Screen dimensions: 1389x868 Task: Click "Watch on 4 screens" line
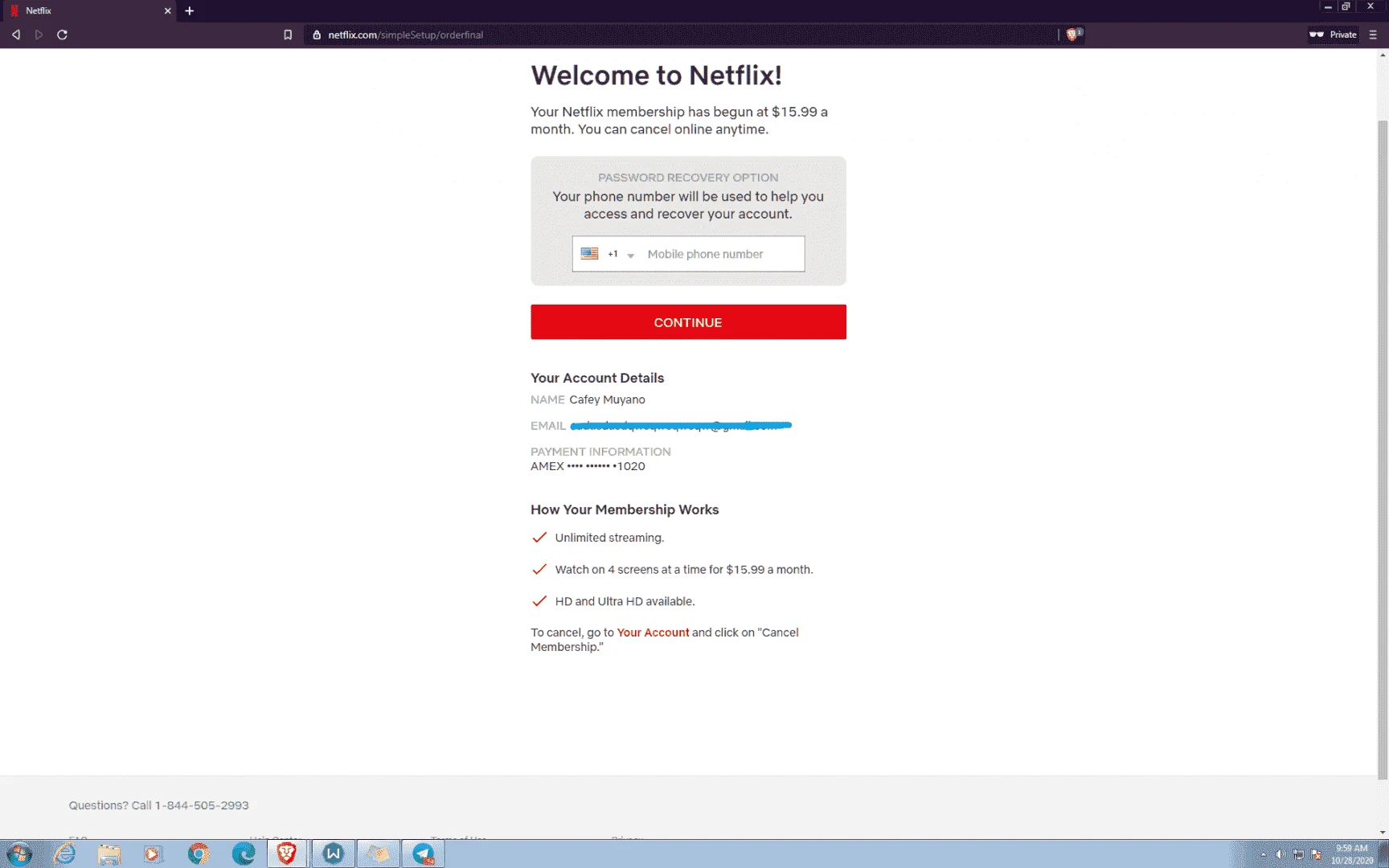[x=684, y=570]
